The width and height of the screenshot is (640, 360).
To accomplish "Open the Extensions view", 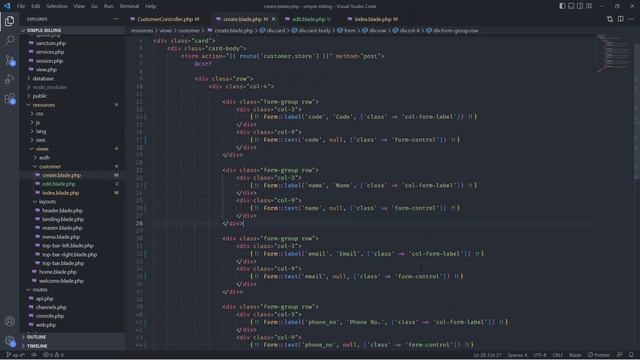I will click(9, 98).
